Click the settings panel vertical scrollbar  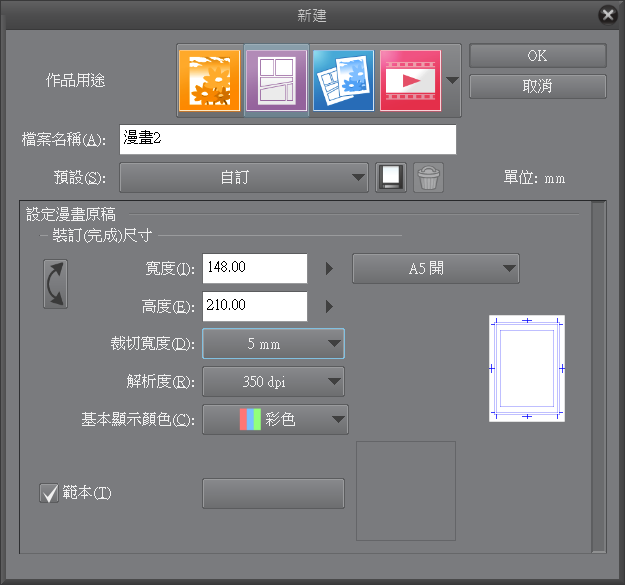point(599,377)
